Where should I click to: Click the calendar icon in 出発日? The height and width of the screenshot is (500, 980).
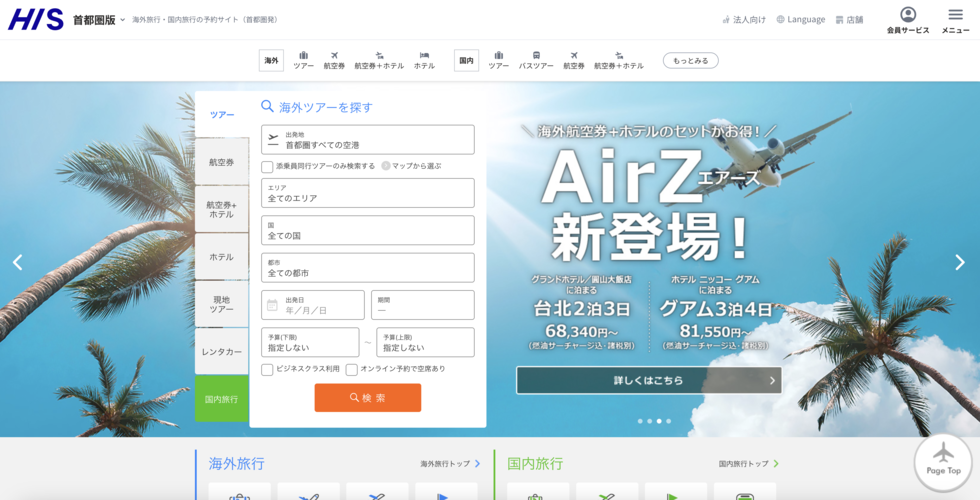(x=272, y=305)
